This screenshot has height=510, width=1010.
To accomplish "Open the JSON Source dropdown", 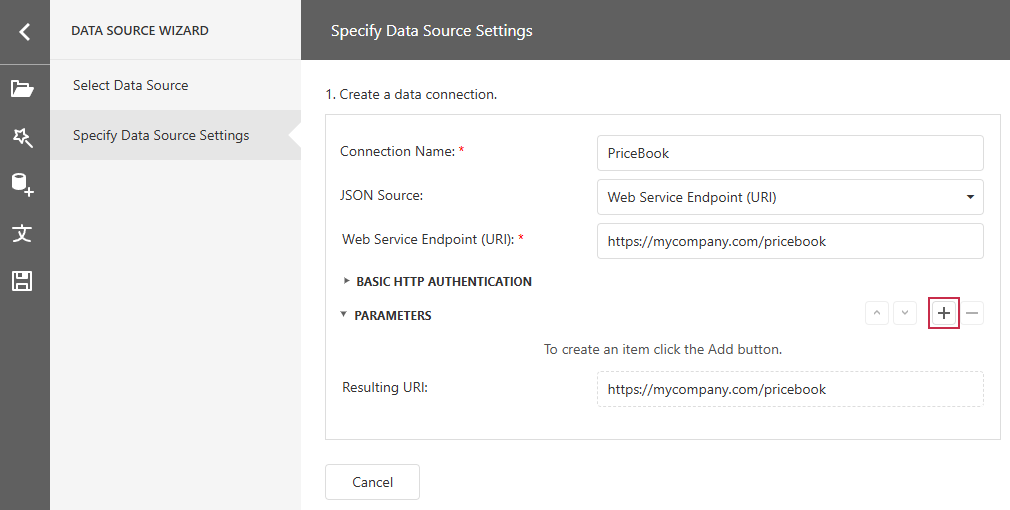I will [x=790, y=197].
